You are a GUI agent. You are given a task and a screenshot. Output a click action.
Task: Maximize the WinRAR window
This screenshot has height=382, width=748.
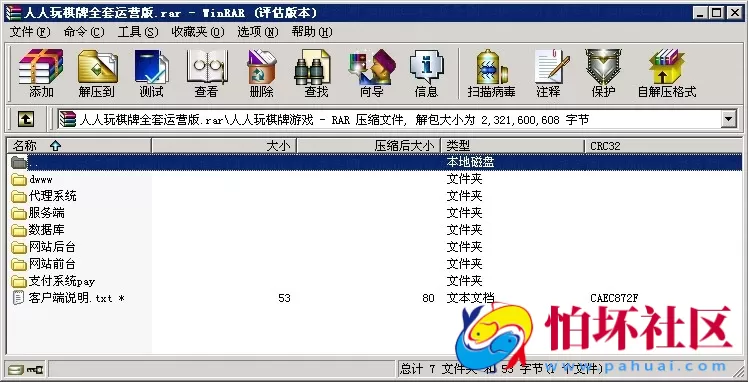pyautogui.click(x=717, y=13)
